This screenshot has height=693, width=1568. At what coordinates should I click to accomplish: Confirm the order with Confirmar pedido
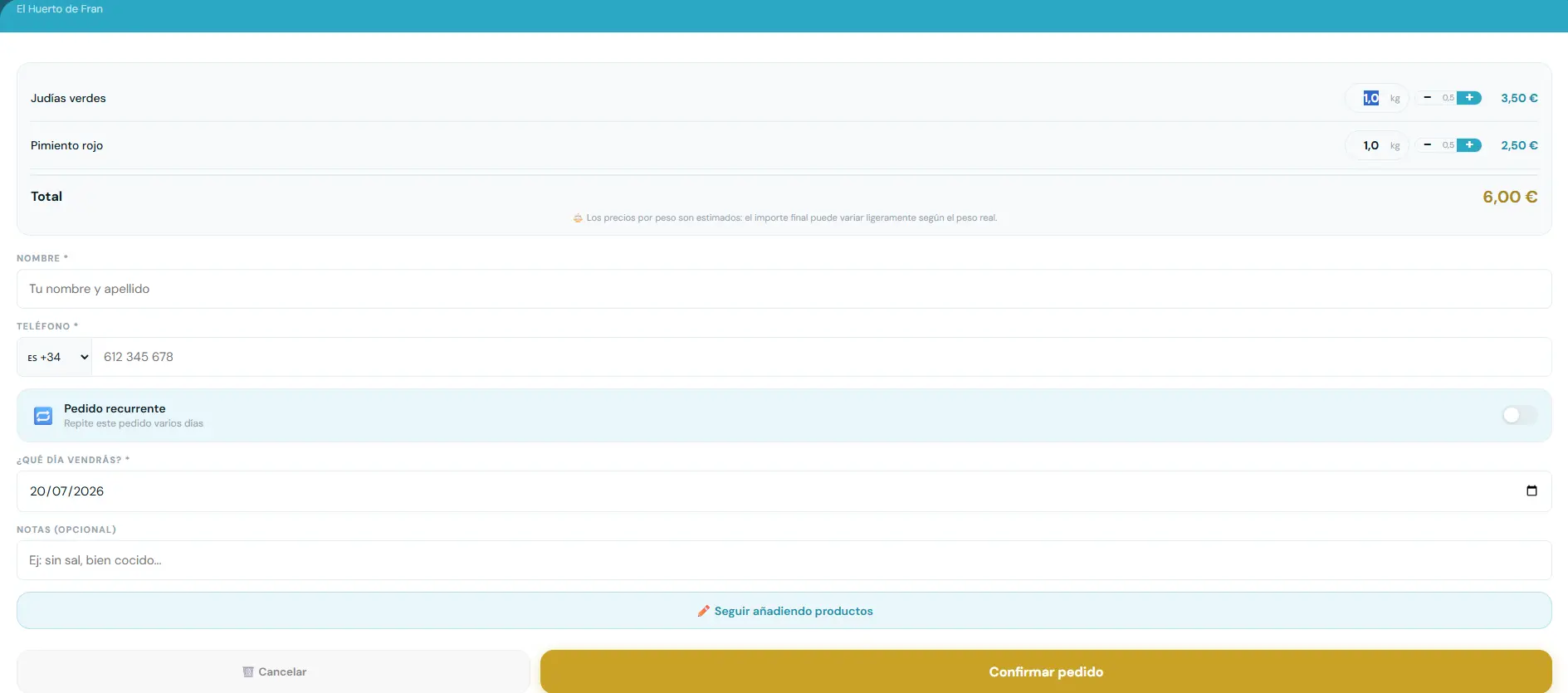pos(1046,671)
